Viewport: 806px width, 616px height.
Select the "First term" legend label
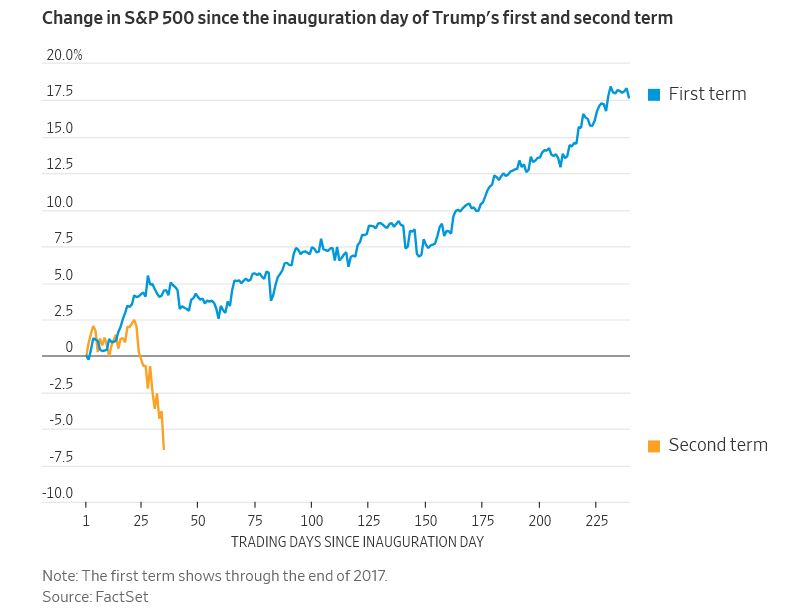pyautogui.click(x=707, y=94)
